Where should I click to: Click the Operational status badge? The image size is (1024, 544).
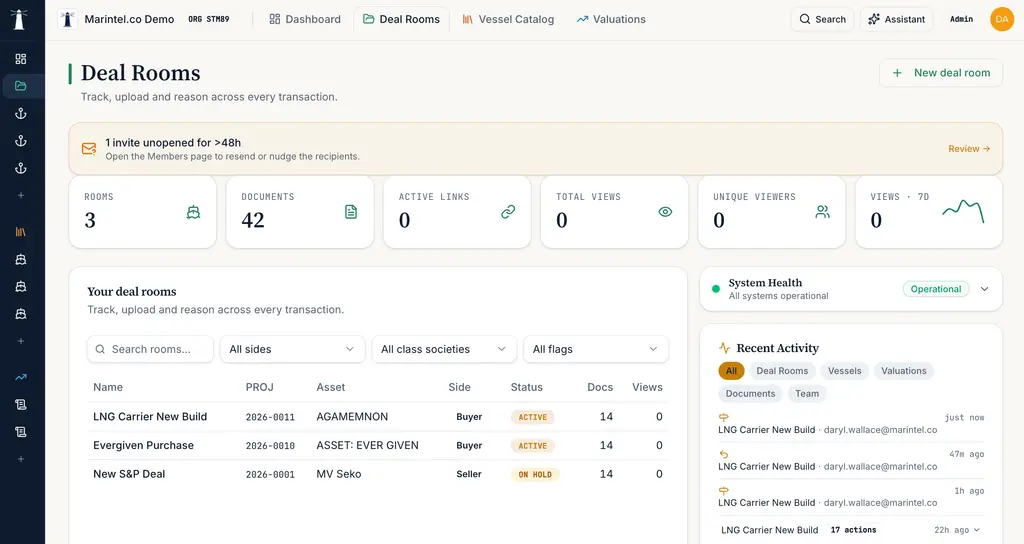click(x=936, y=289)
